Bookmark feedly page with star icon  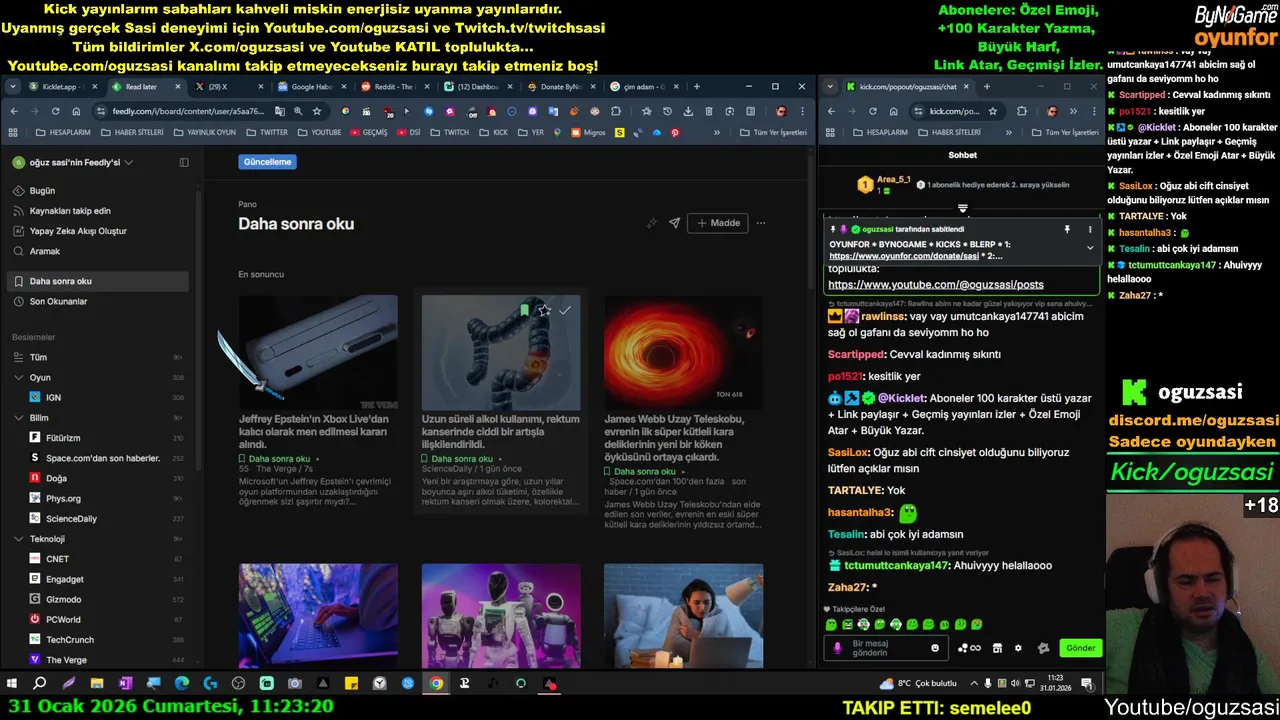coord(317,111)
